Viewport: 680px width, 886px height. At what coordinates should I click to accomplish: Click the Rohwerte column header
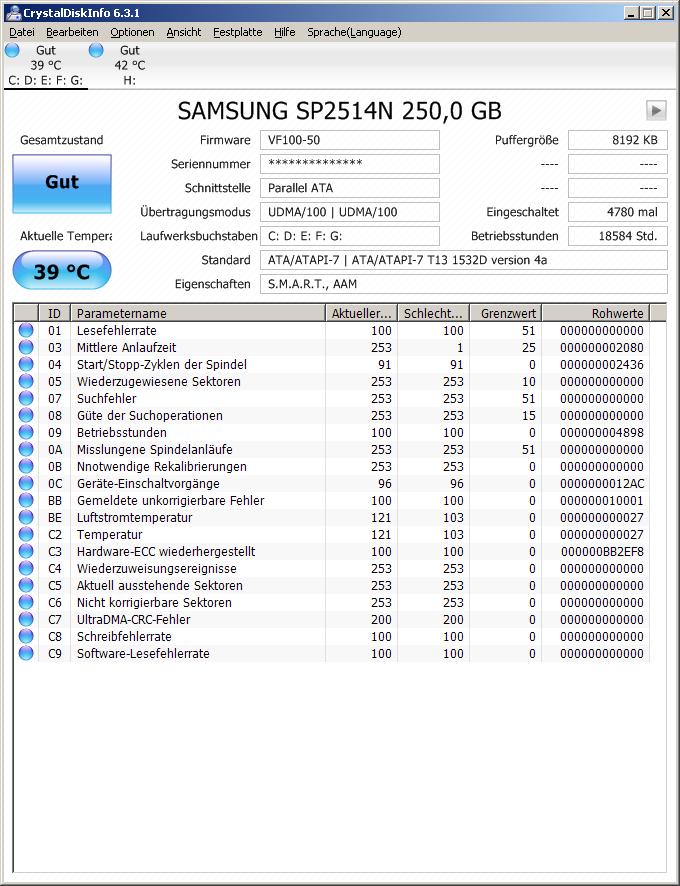[596, 313]
